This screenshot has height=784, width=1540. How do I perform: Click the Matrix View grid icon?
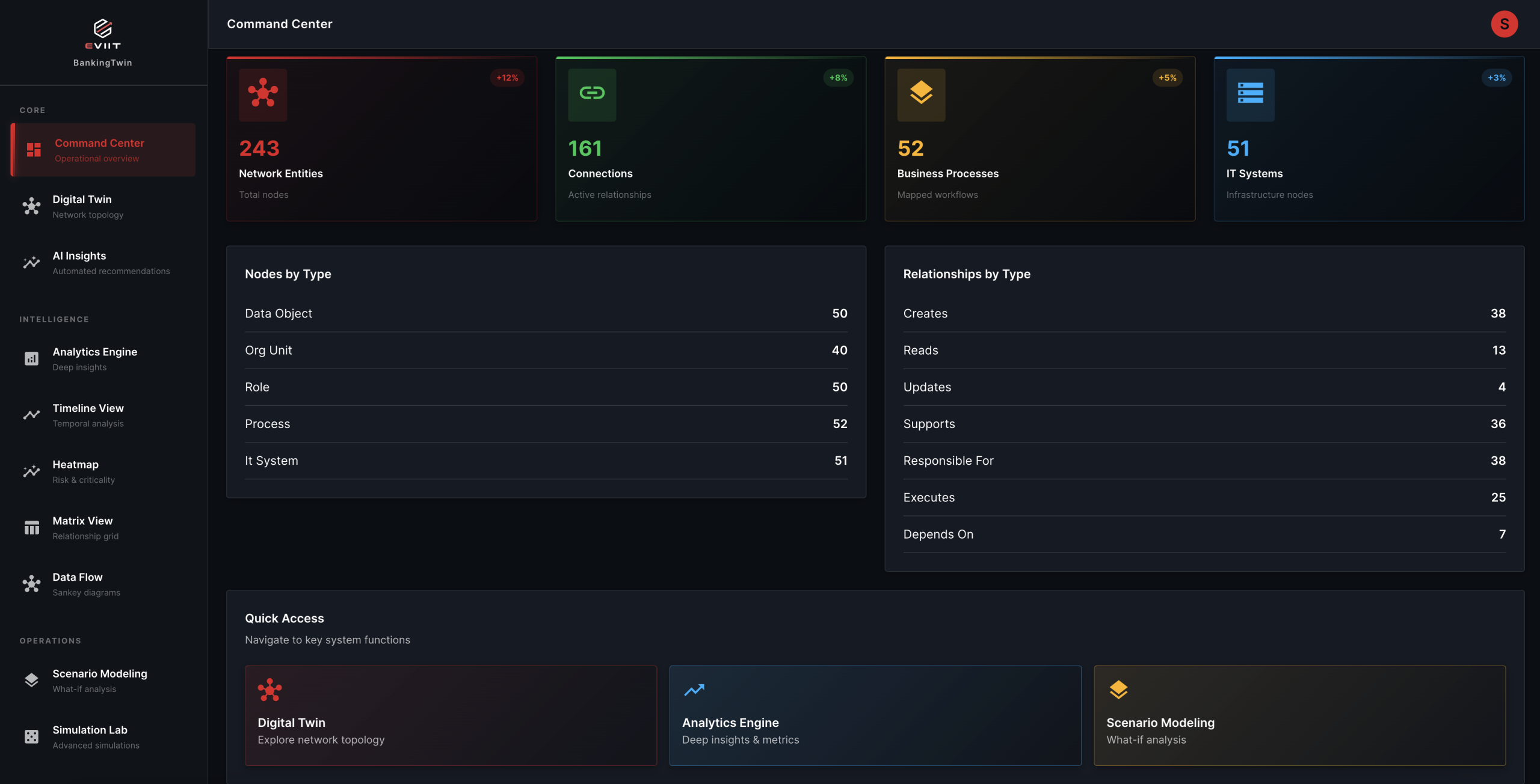pos(31,528)
